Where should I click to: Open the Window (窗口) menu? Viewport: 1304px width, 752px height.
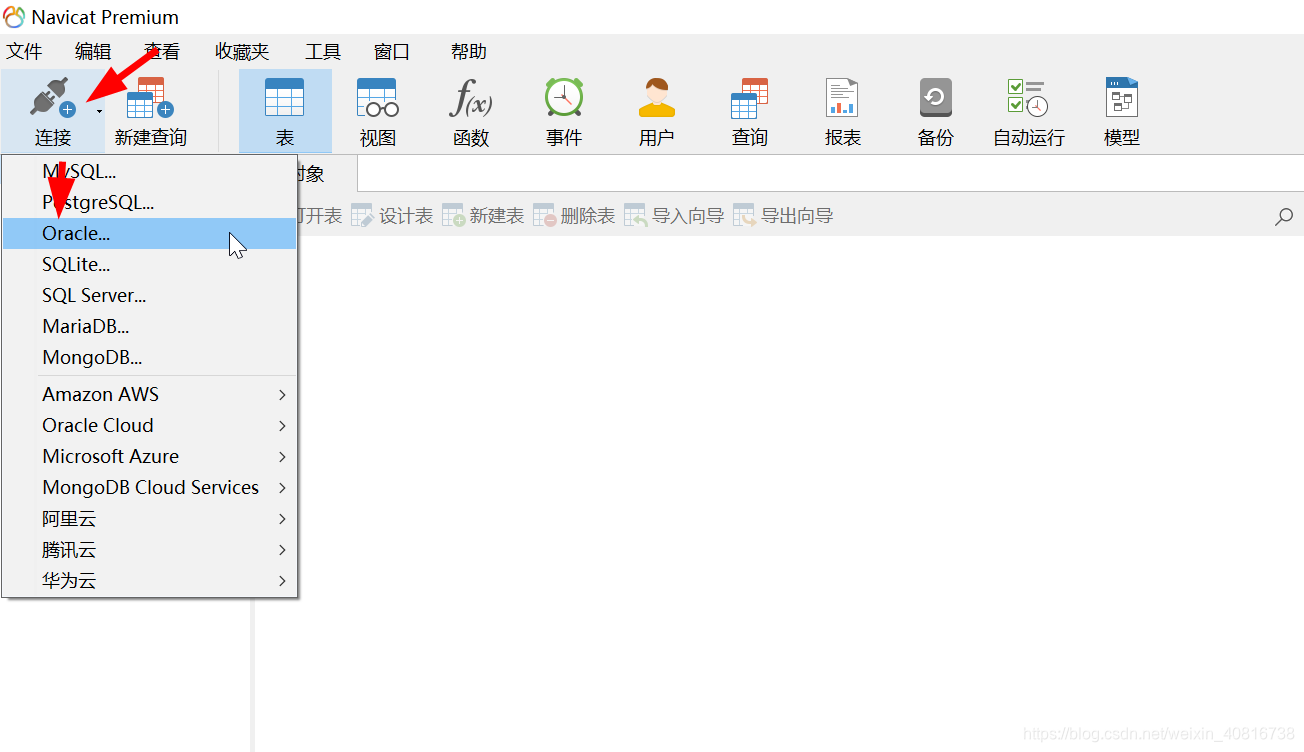[x=392, y=52]
